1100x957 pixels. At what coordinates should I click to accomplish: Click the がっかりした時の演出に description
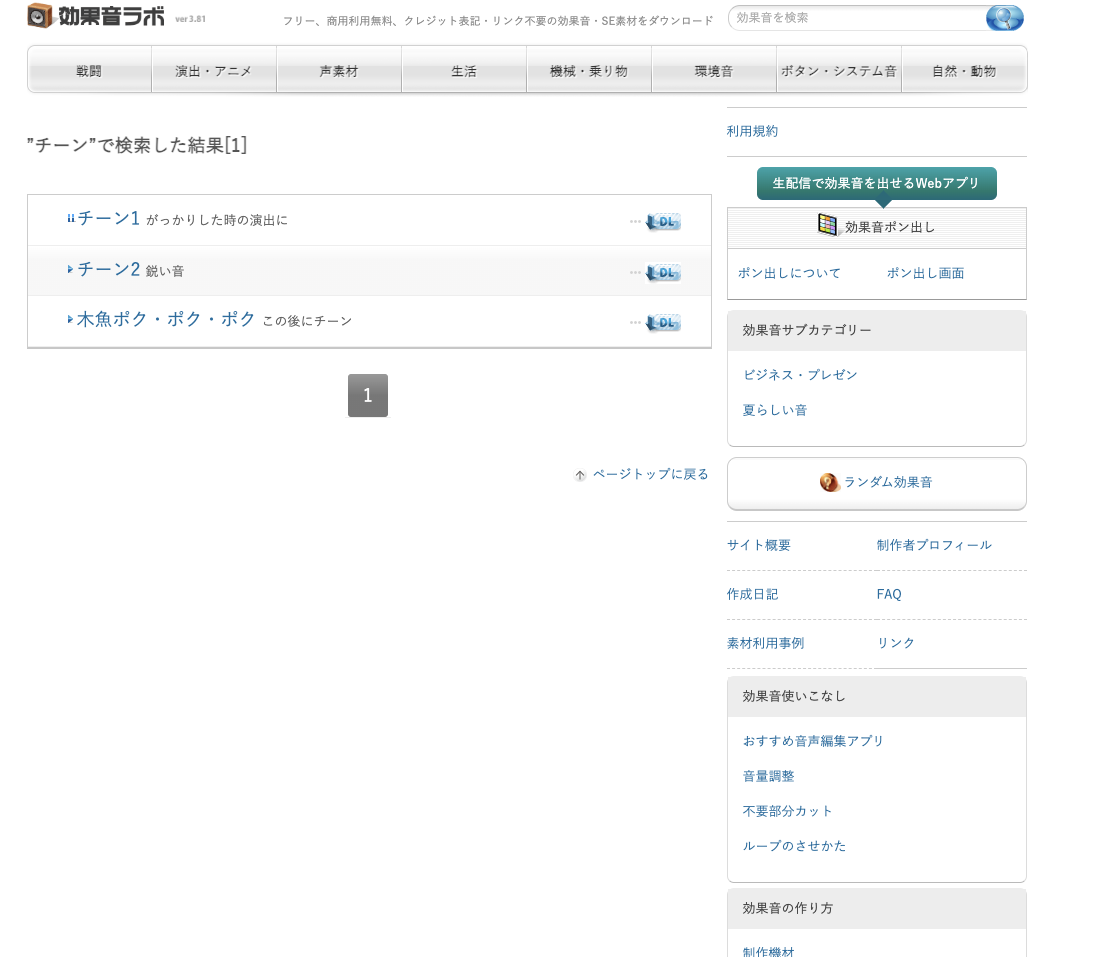(217, 220)
